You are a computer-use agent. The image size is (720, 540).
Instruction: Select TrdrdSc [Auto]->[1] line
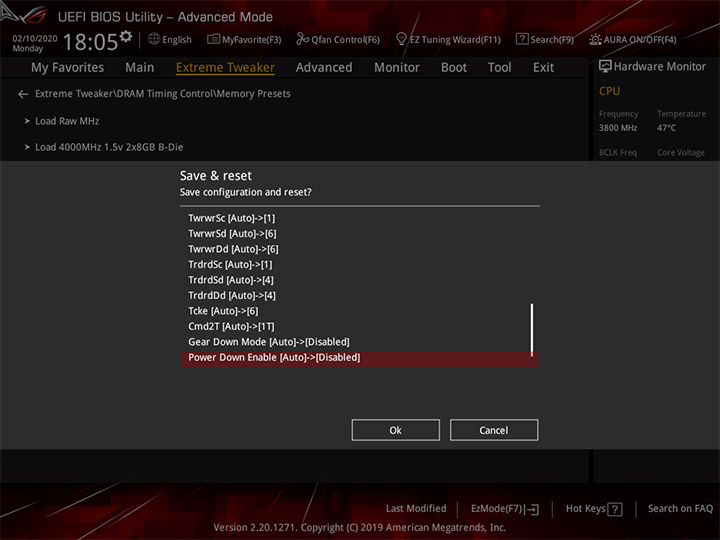[x=230, y=264]
